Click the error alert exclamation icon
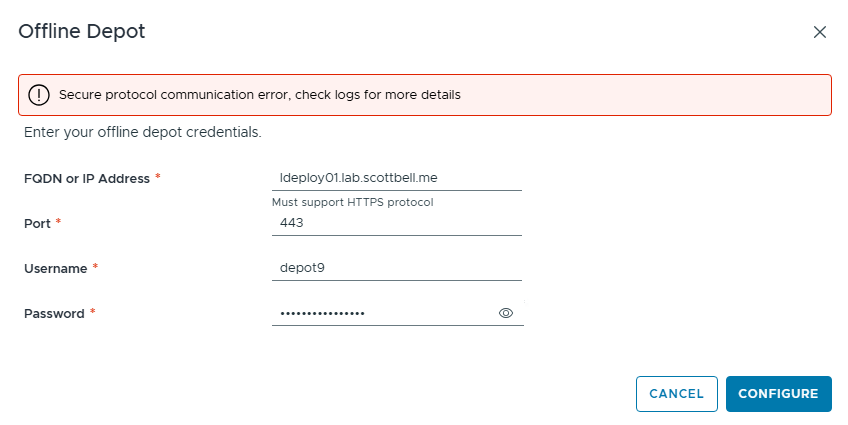 [39, 95]
